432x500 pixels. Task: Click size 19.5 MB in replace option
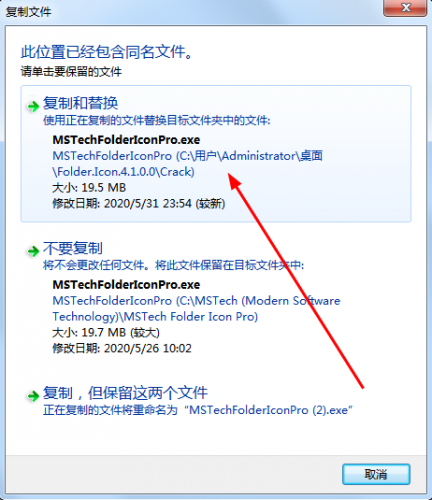tap(89, 188)
